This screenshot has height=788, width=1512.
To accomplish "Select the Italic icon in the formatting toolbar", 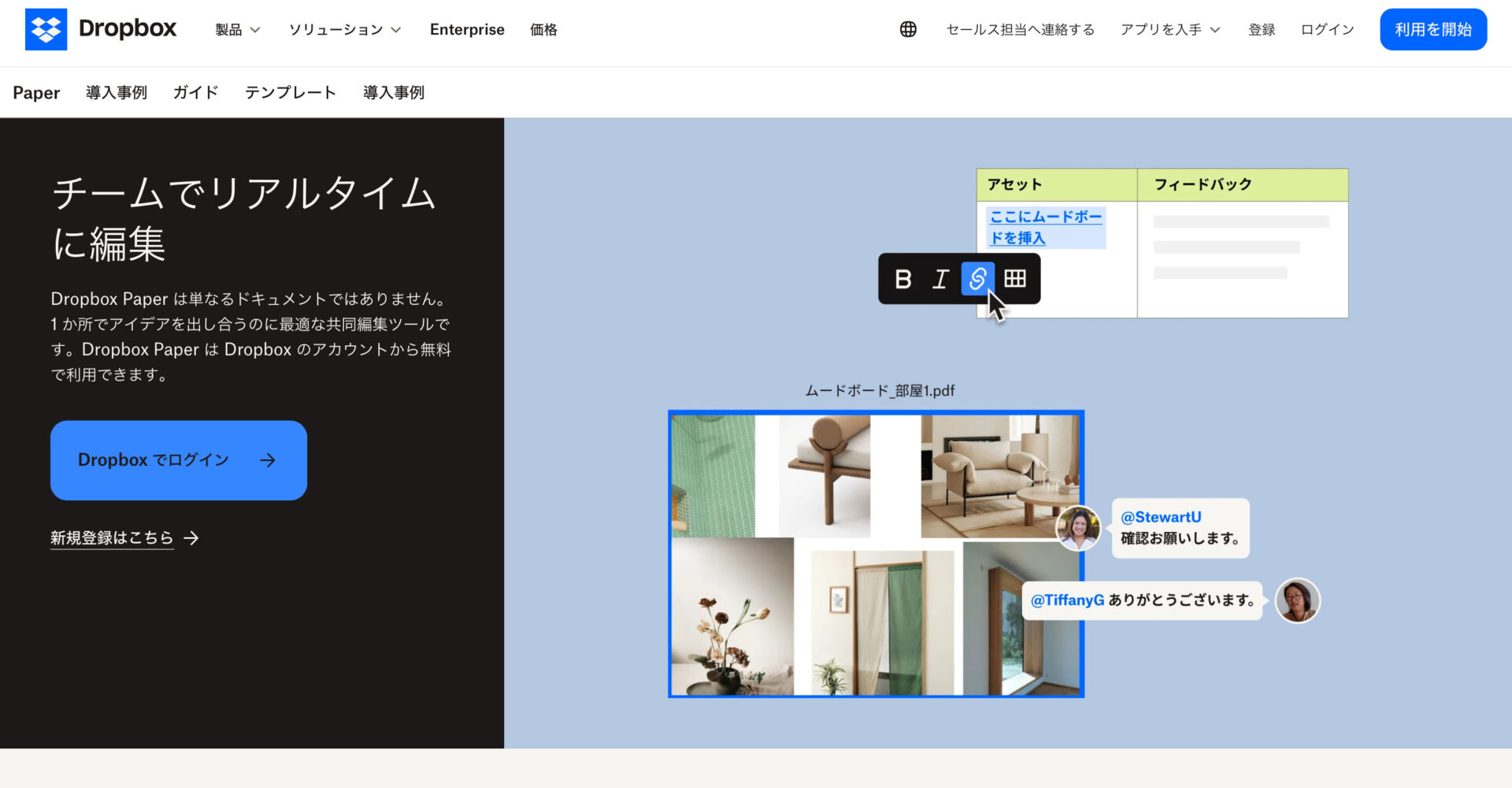I will [x=940, y=279].
